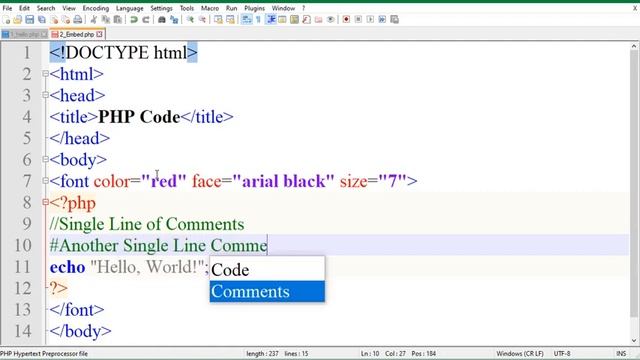The image size is (640, 360).
Task: Toggle synchronize vertical scrolling icon
Action: coord(218,19)
